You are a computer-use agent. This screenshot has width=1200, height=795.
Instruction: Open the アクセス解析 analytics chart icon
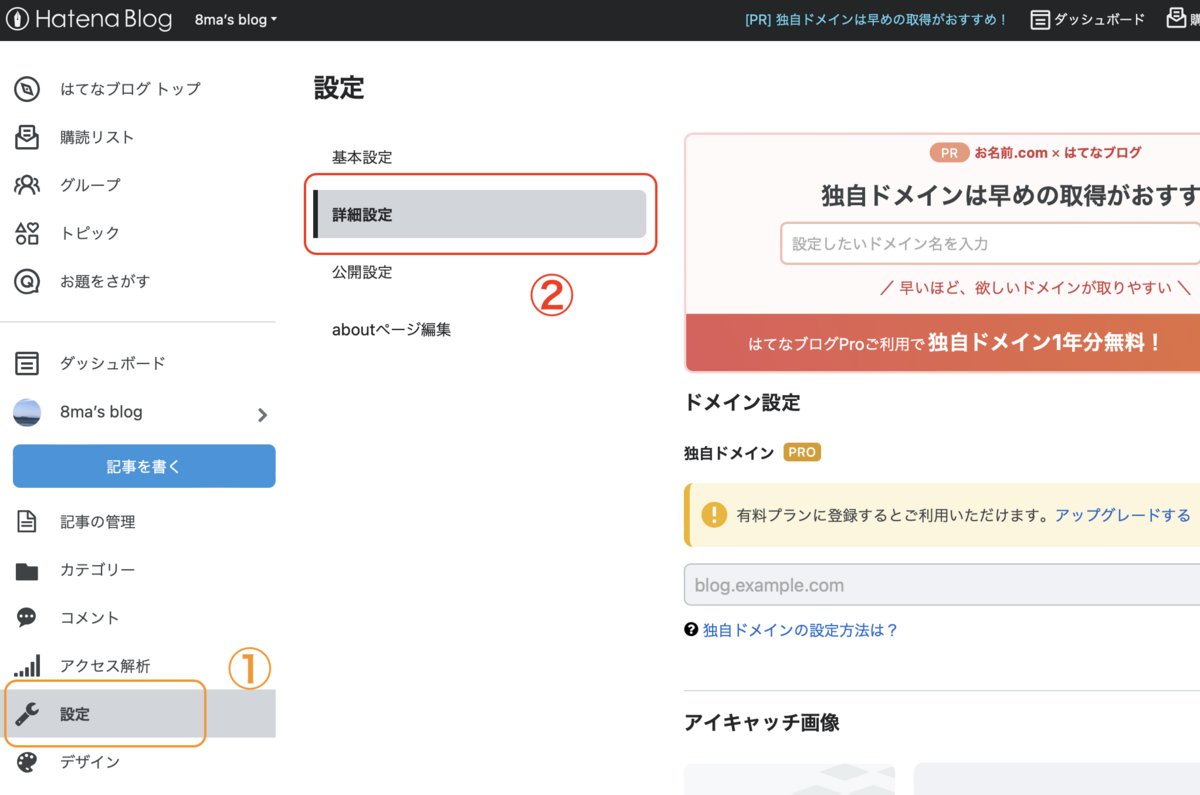(27, 665)
